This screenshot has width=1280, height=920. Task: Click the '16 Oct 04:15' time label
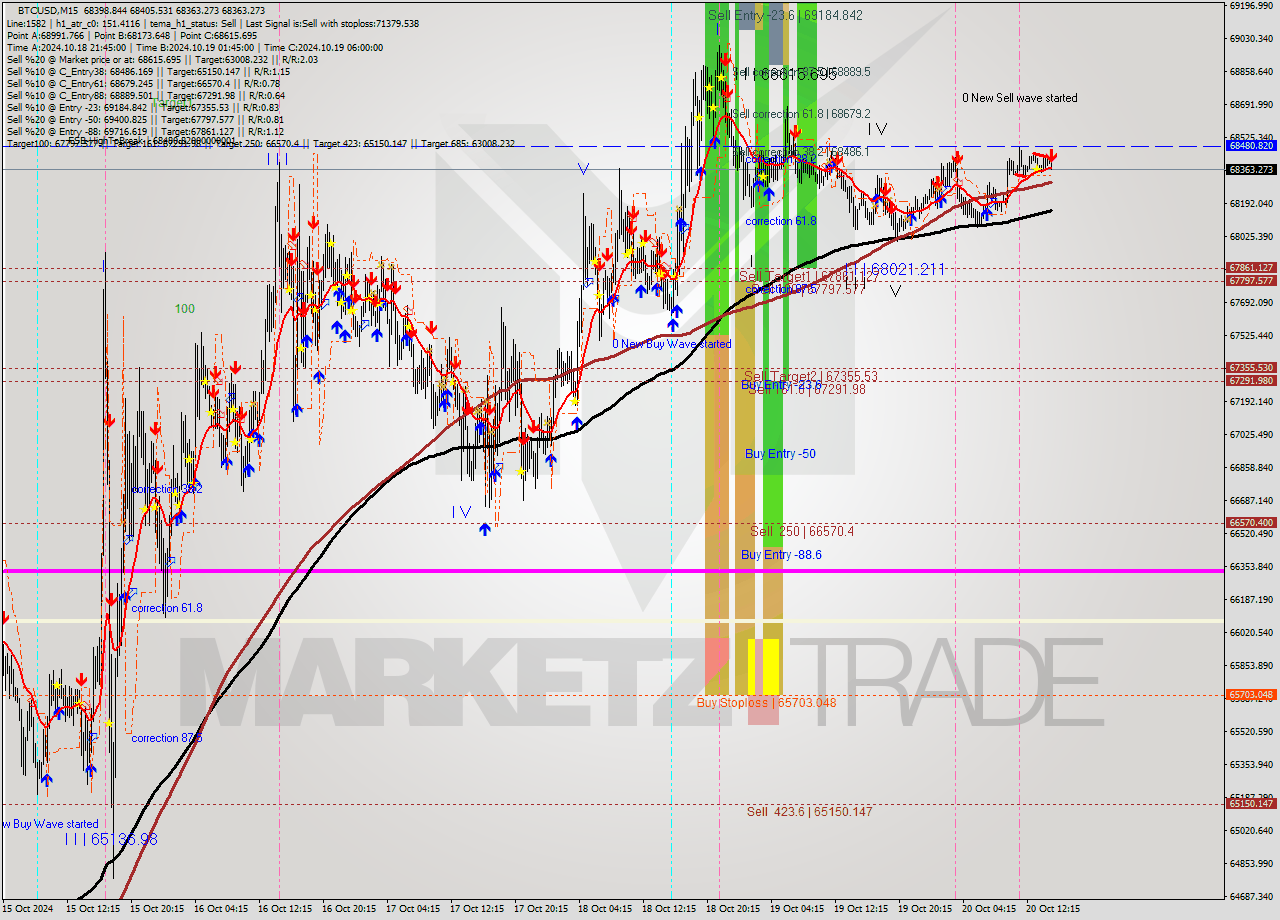coord(221,910)
